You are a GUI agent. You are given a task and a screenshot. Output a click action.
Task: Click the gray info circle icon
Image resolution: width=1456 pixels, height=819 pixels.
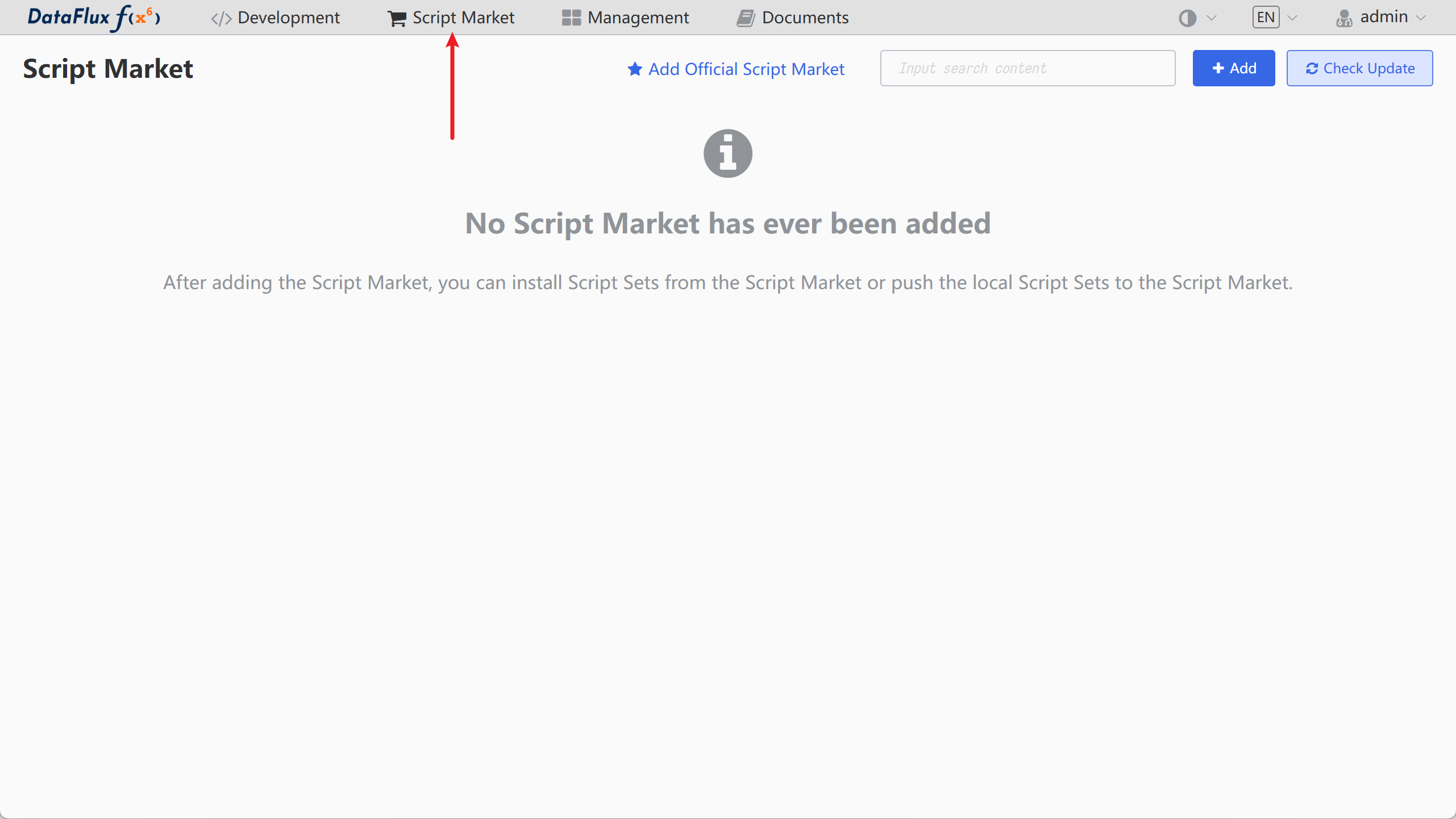(x=727, y=153)
